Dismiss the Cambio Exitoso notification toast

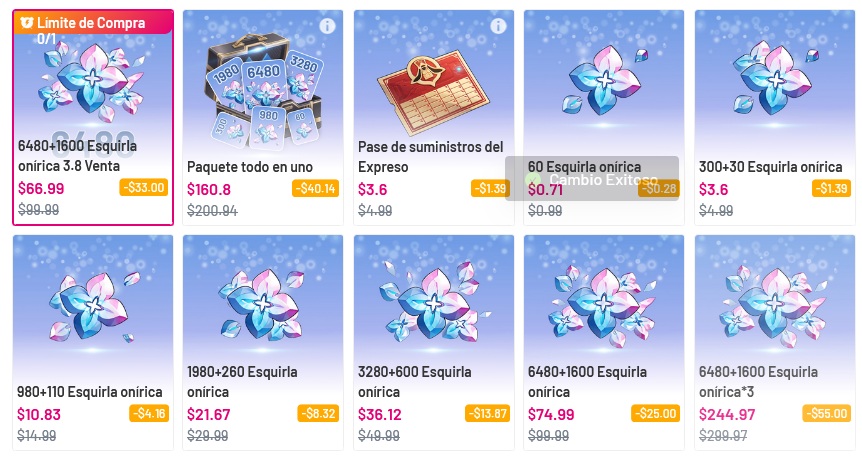point(592,179)
